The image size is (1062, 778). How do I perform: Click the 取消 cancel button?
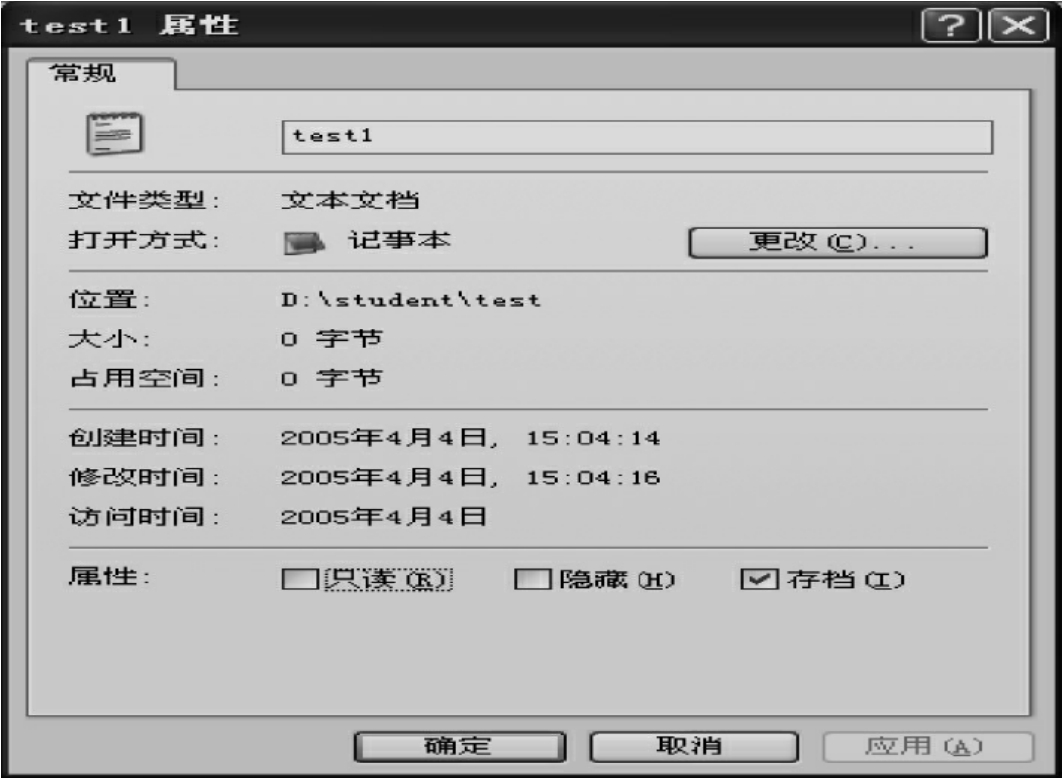pyautogui.click(x=694, y=746)
